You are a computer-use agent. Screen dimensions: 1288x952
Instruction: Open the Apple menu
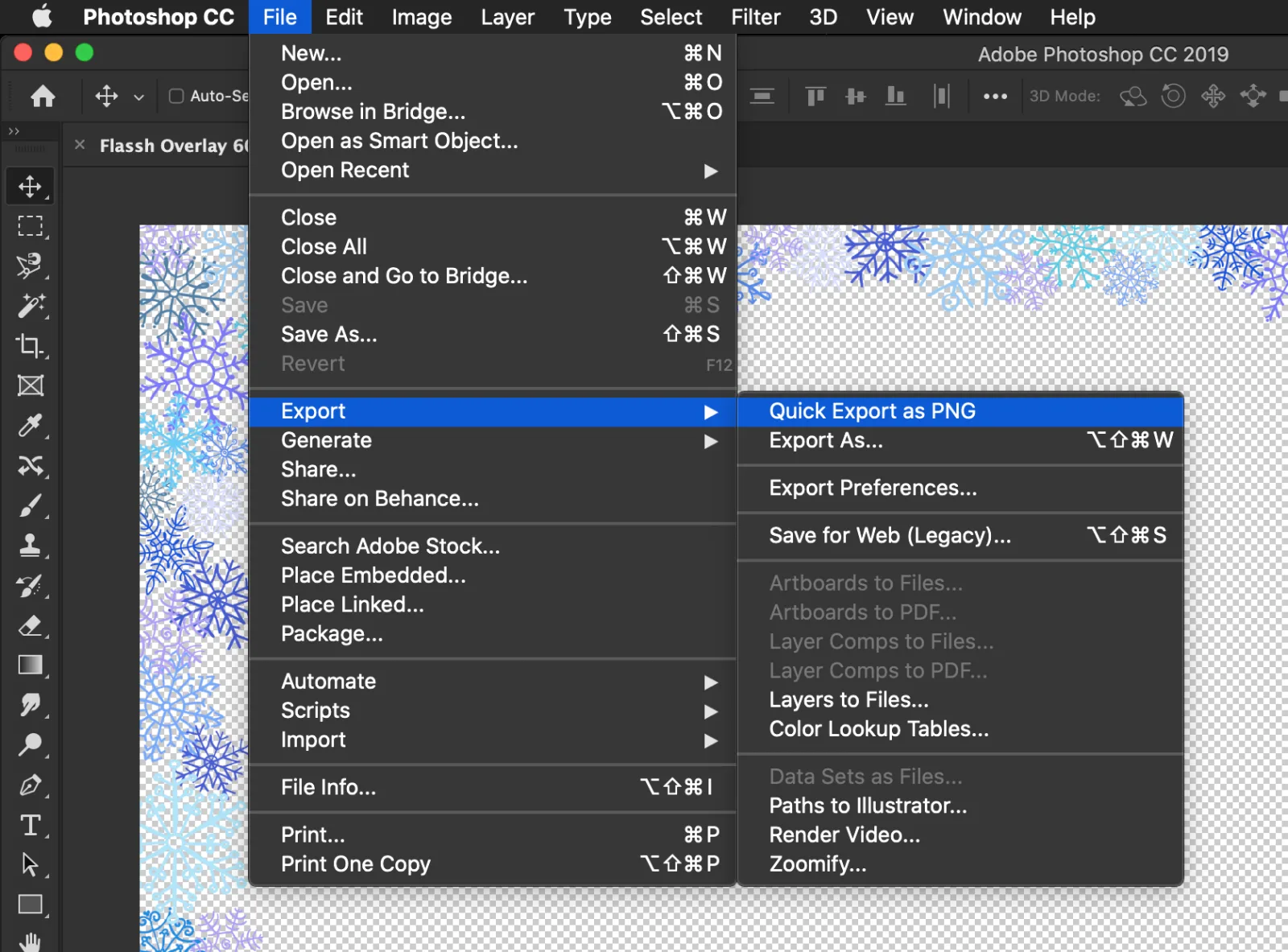click(x=41, y=16)
